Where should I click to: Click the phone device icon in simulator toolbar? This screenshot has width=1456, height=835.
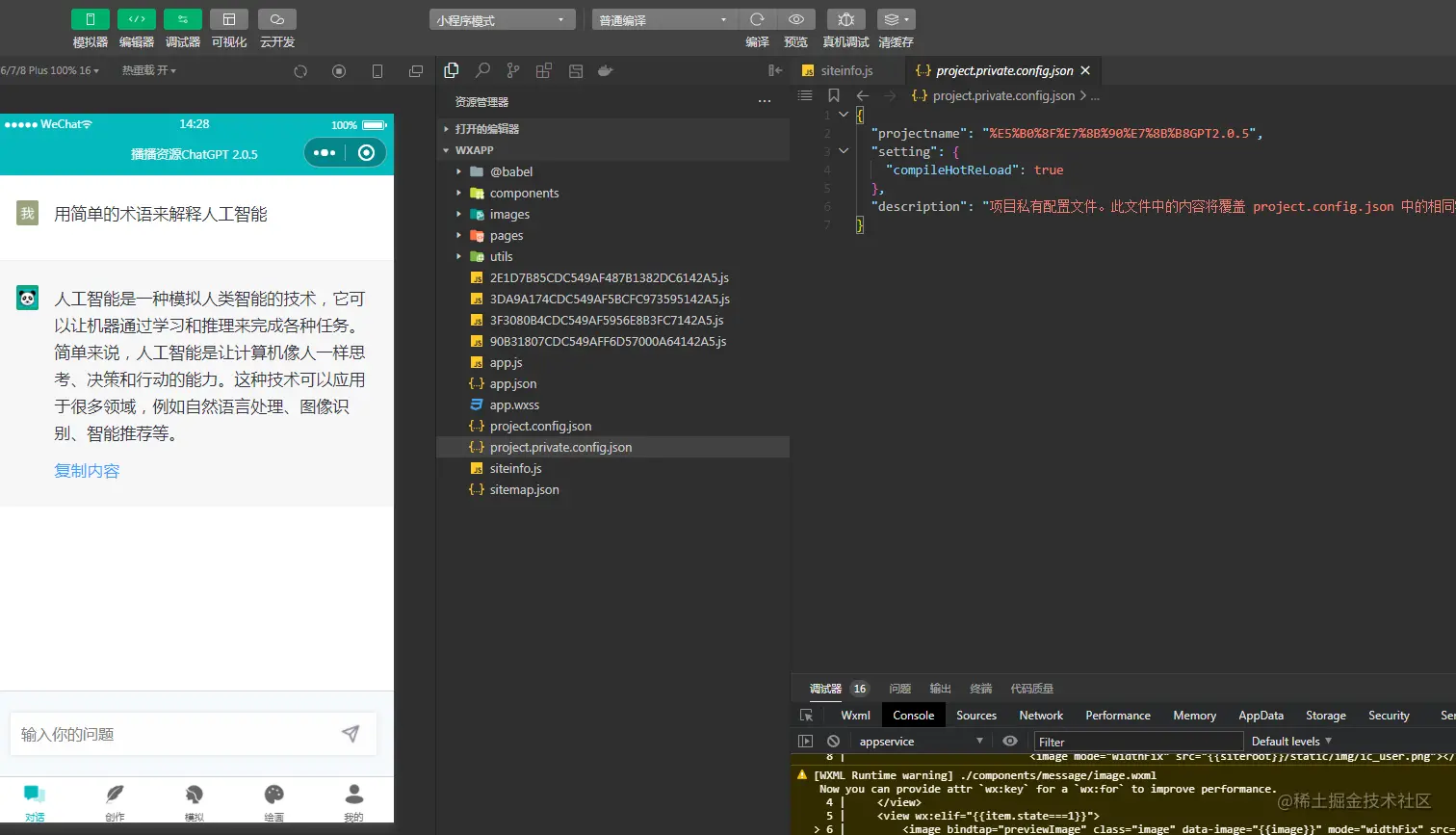[x=377, y=71]
